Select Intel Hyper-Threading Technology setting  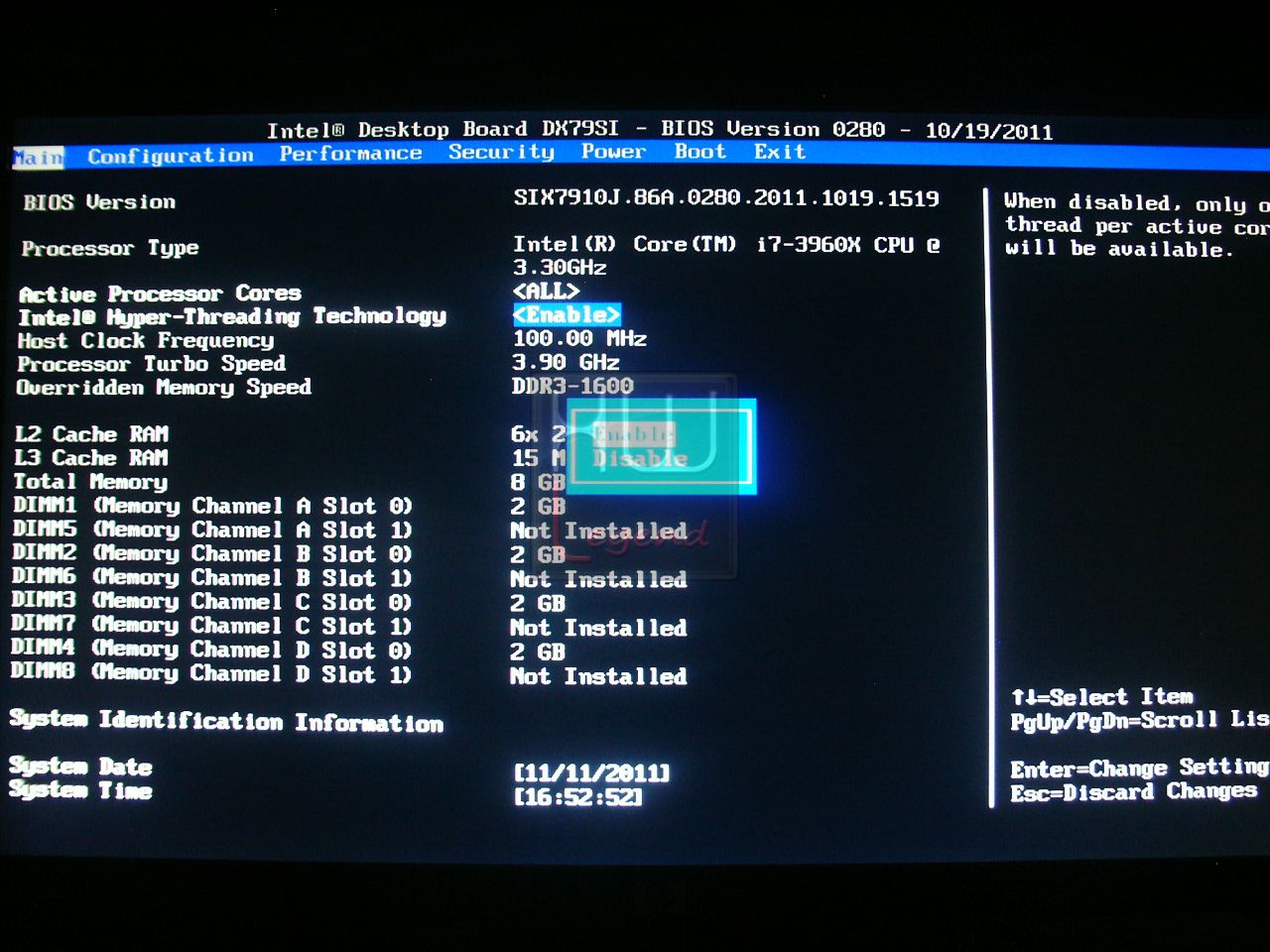pyautogui.click(x=232, y=316)
